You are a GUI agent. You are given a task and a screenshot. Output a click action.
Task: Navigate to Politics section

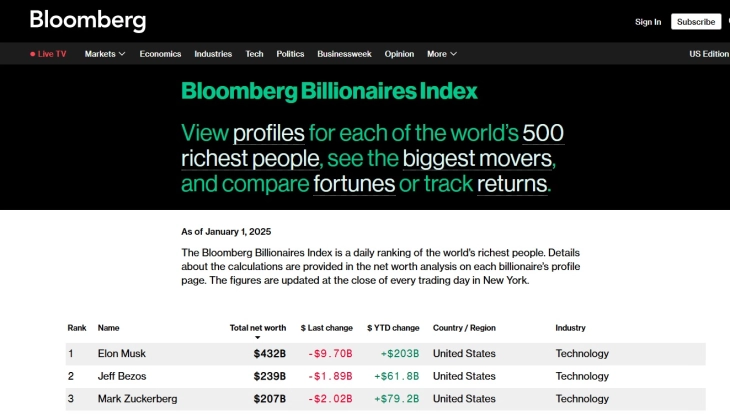coord(290,54)
